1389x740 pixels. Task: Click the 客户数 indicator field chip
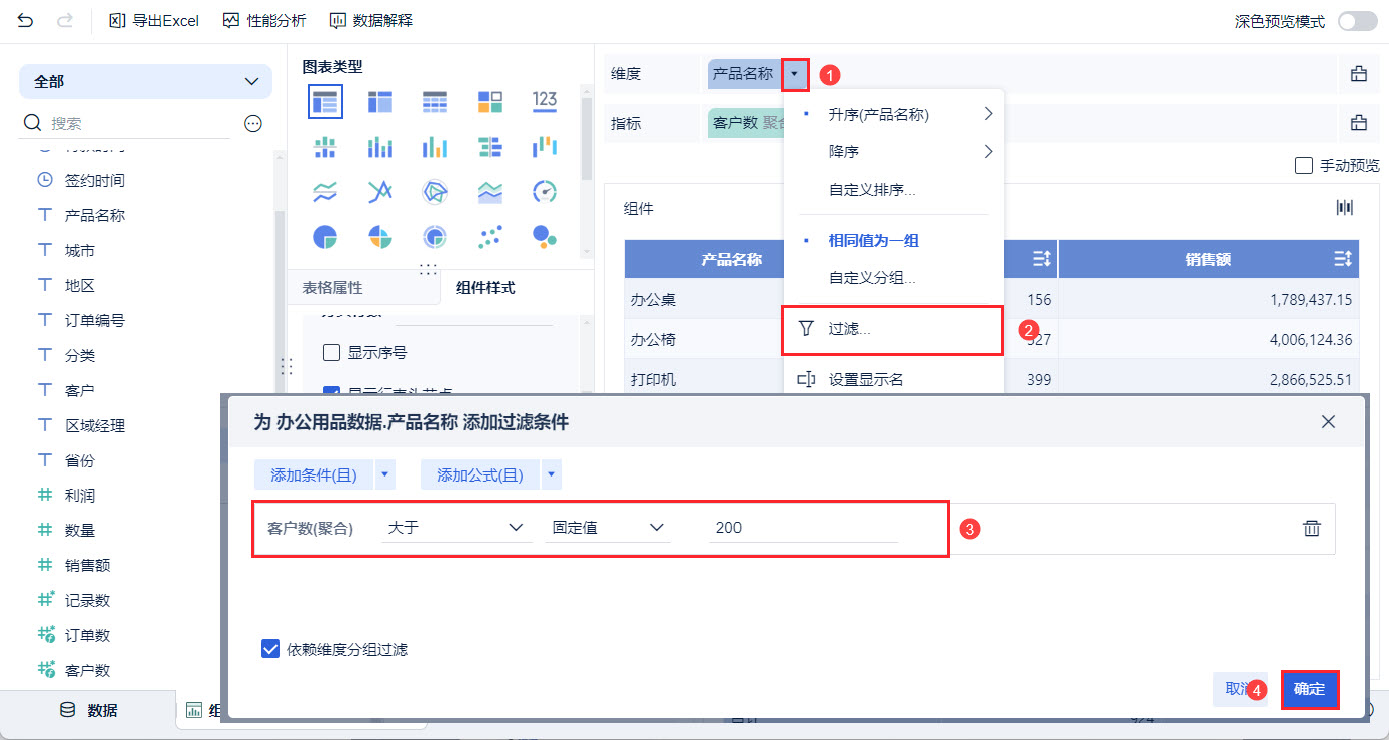(x=746, y=123)
